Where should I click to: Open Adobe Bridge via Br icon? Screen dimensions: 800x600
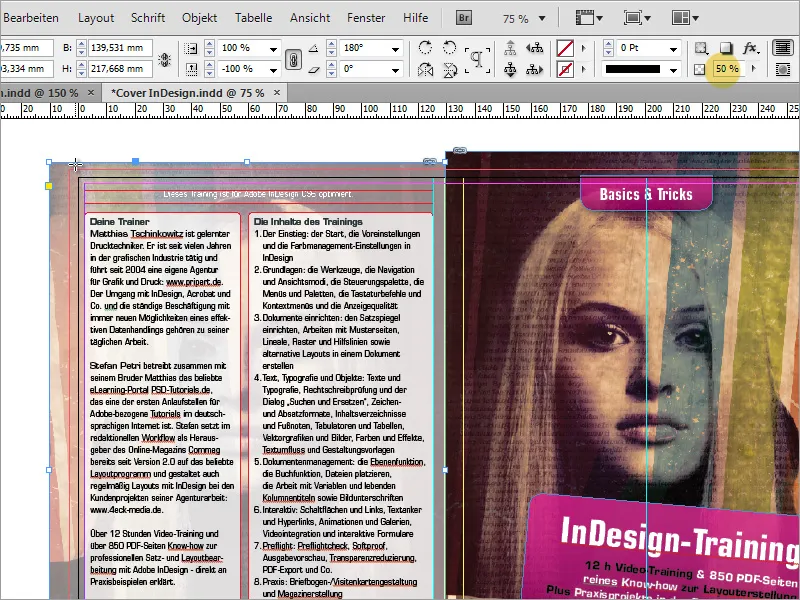(x=463, y=18)
